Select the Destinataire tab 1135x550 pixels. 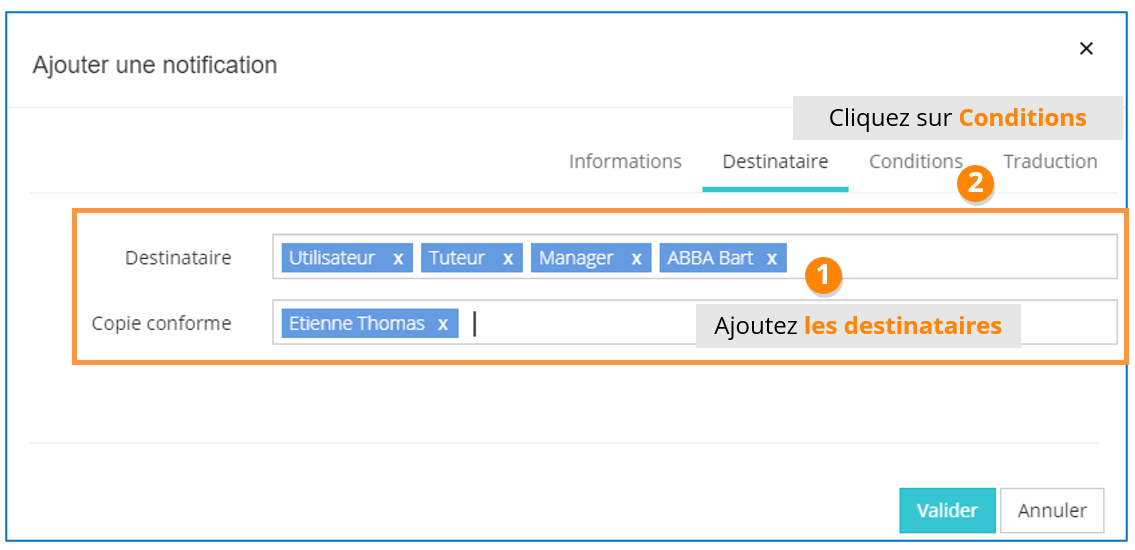coord(775,161)
